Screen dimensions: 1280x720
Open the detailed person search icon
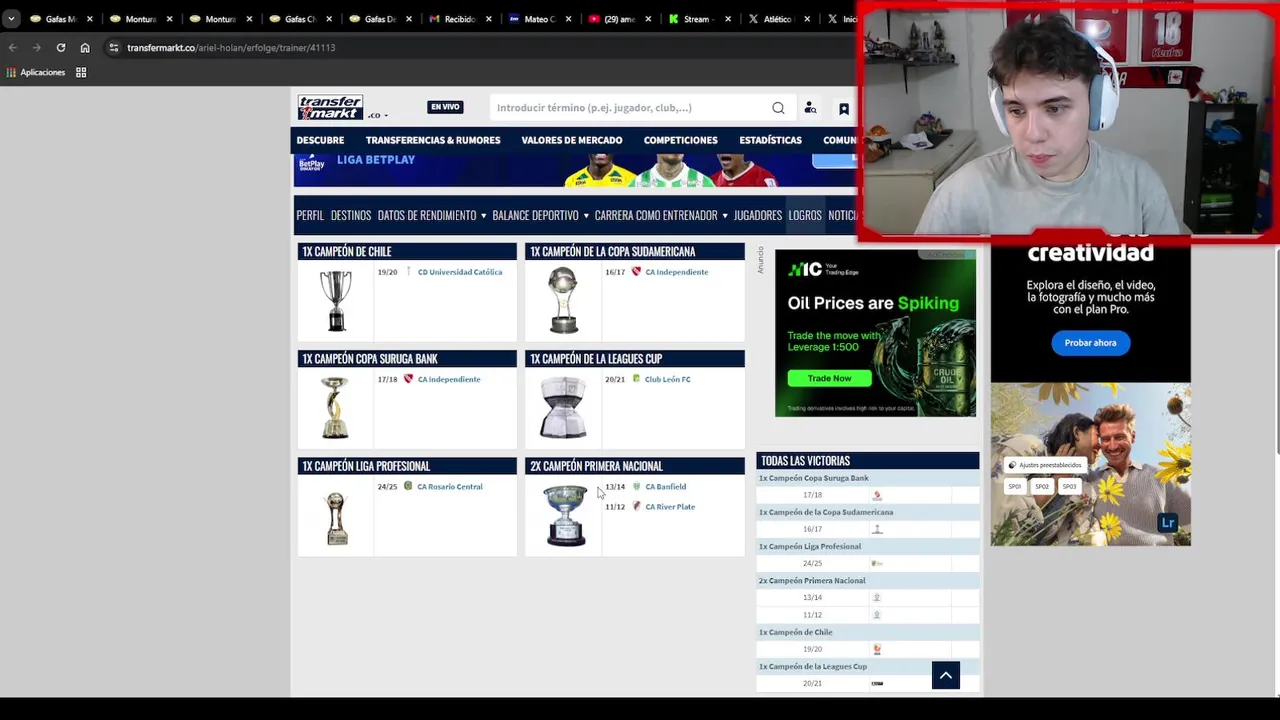pyautogui.click(x=811, y=108)
